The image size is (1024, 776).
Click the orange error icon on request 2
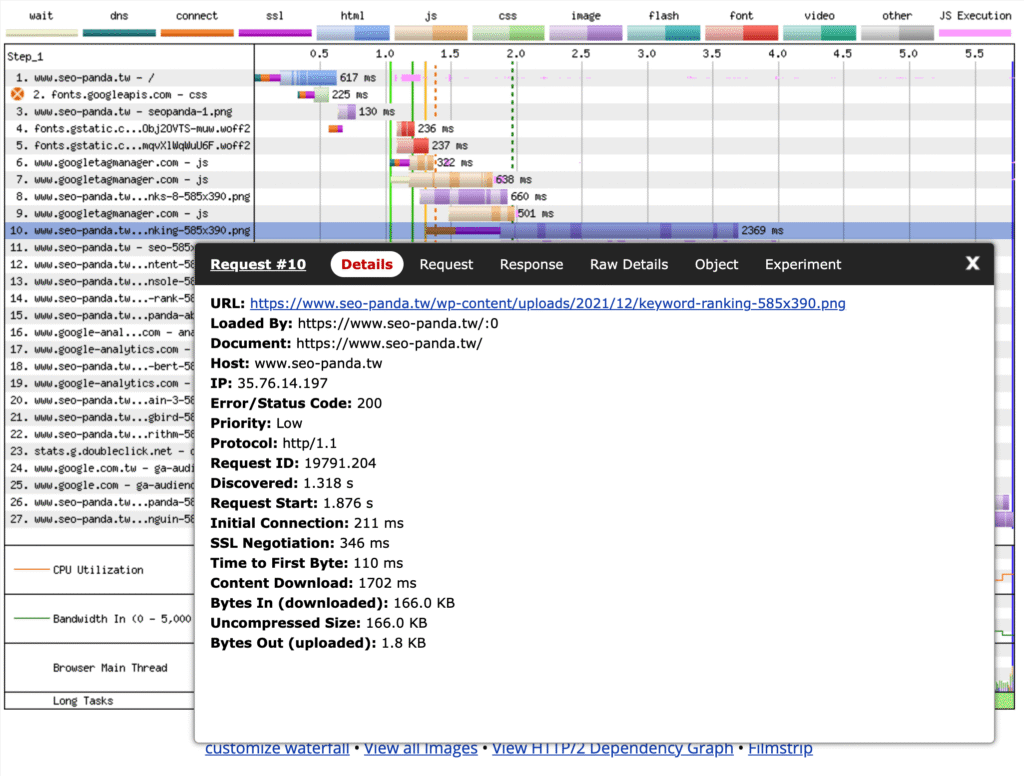coord(18,94)
